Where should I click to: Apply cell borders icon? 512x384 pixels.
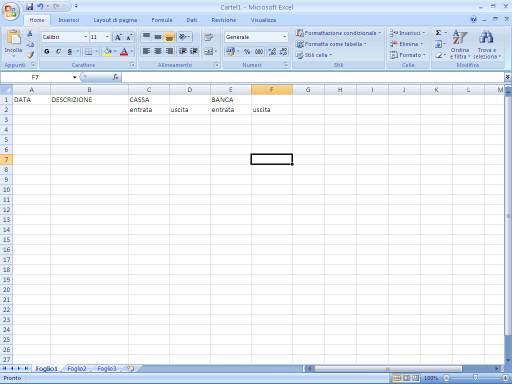point(88,51)
